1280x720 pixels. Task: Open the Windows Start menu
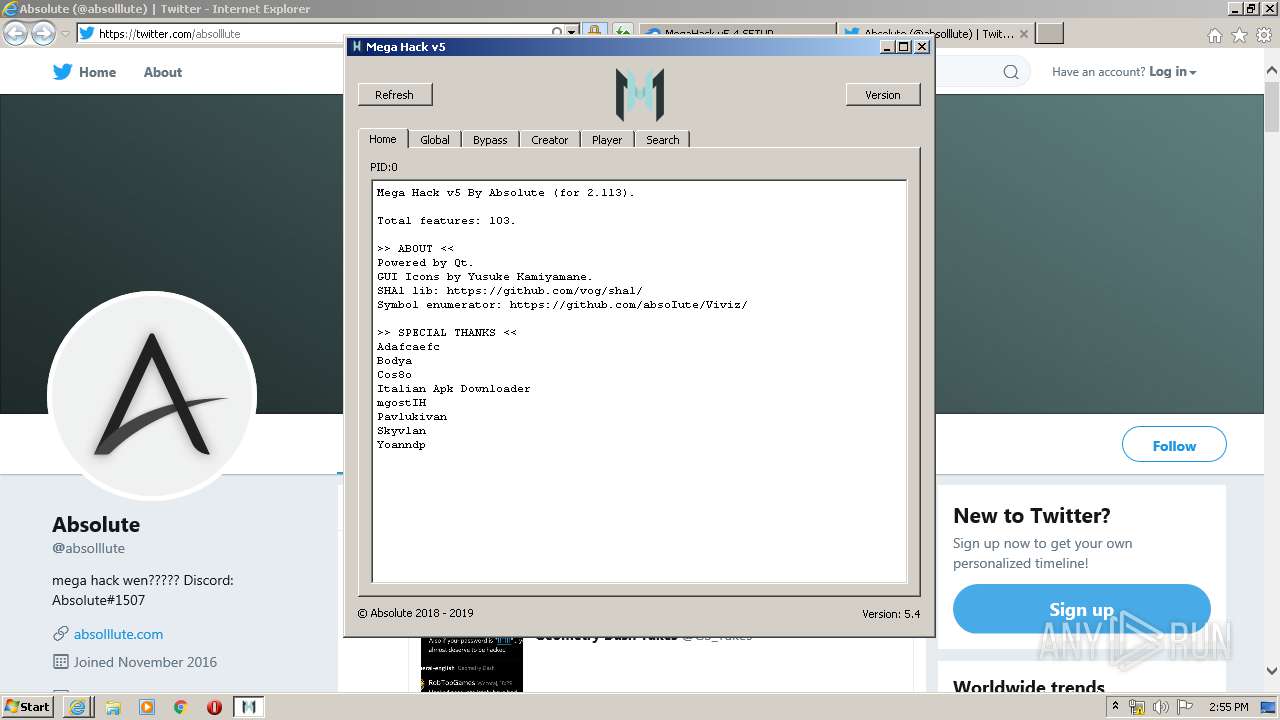27,706
